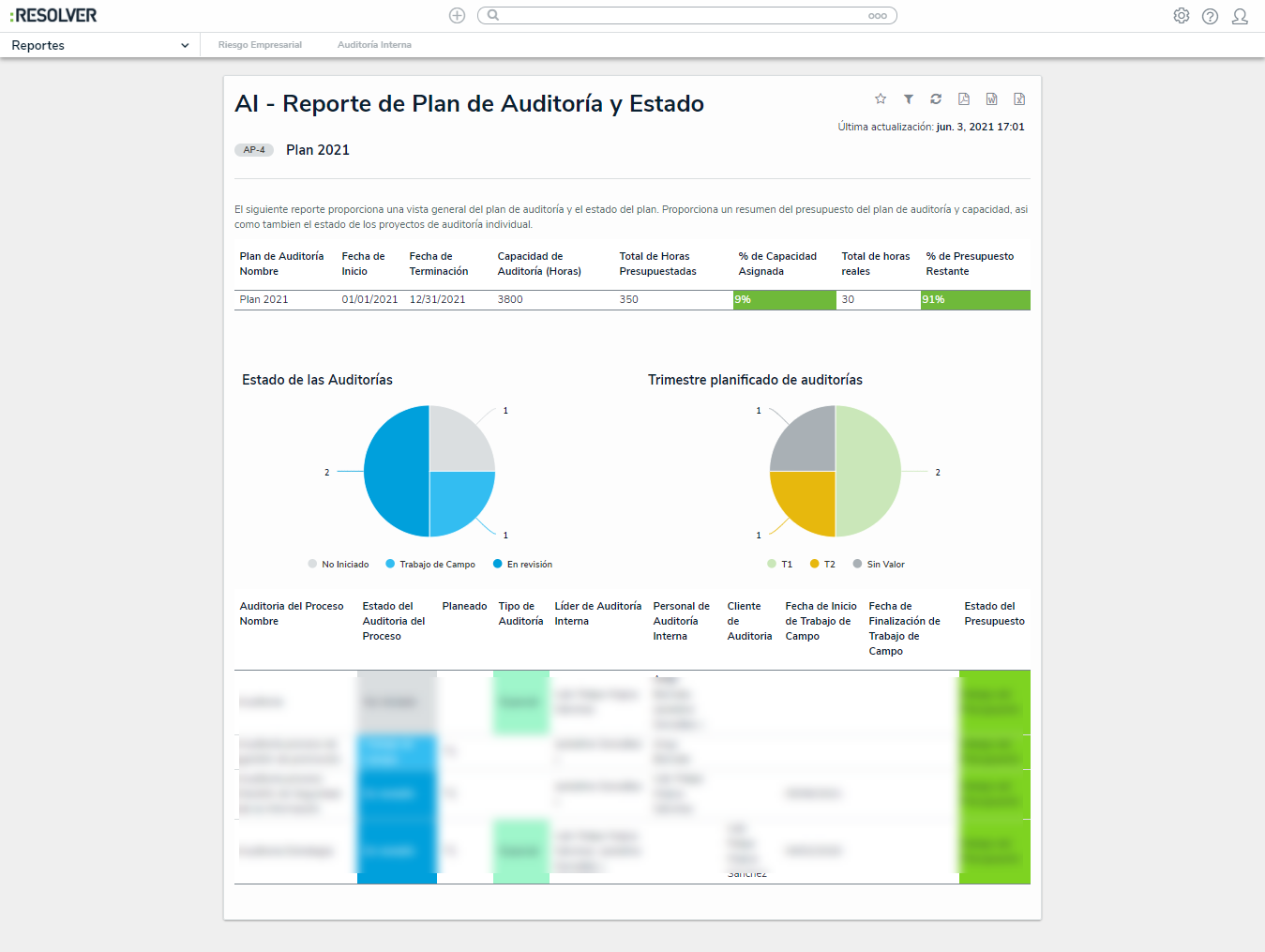
Task: Click the 3800 capacity hours value
Action: [510, 300]
